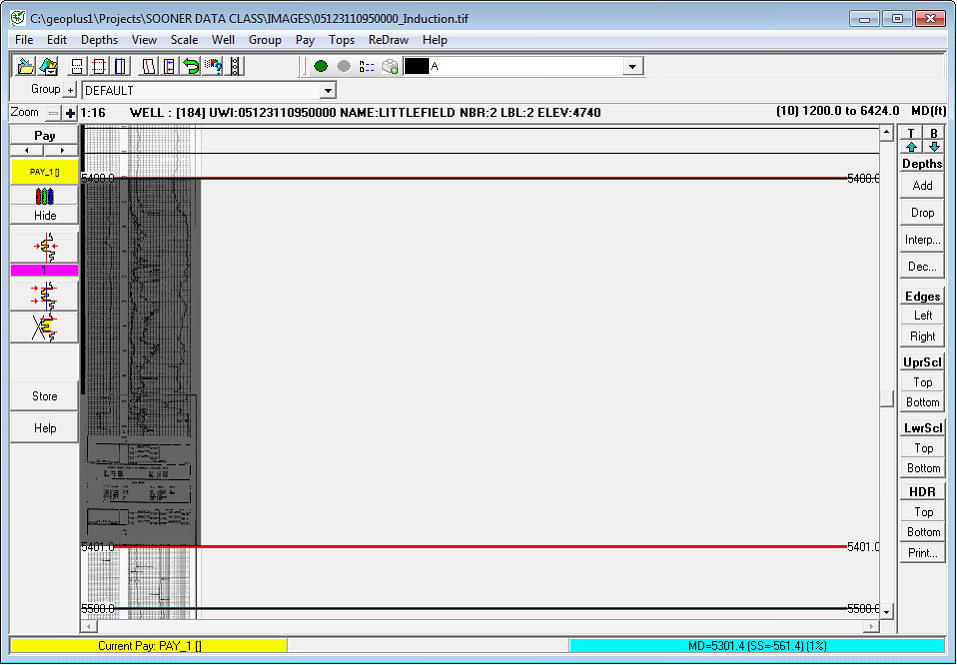
Task: Select the multicolor curves icon above Hide
Action: point(44,197)
